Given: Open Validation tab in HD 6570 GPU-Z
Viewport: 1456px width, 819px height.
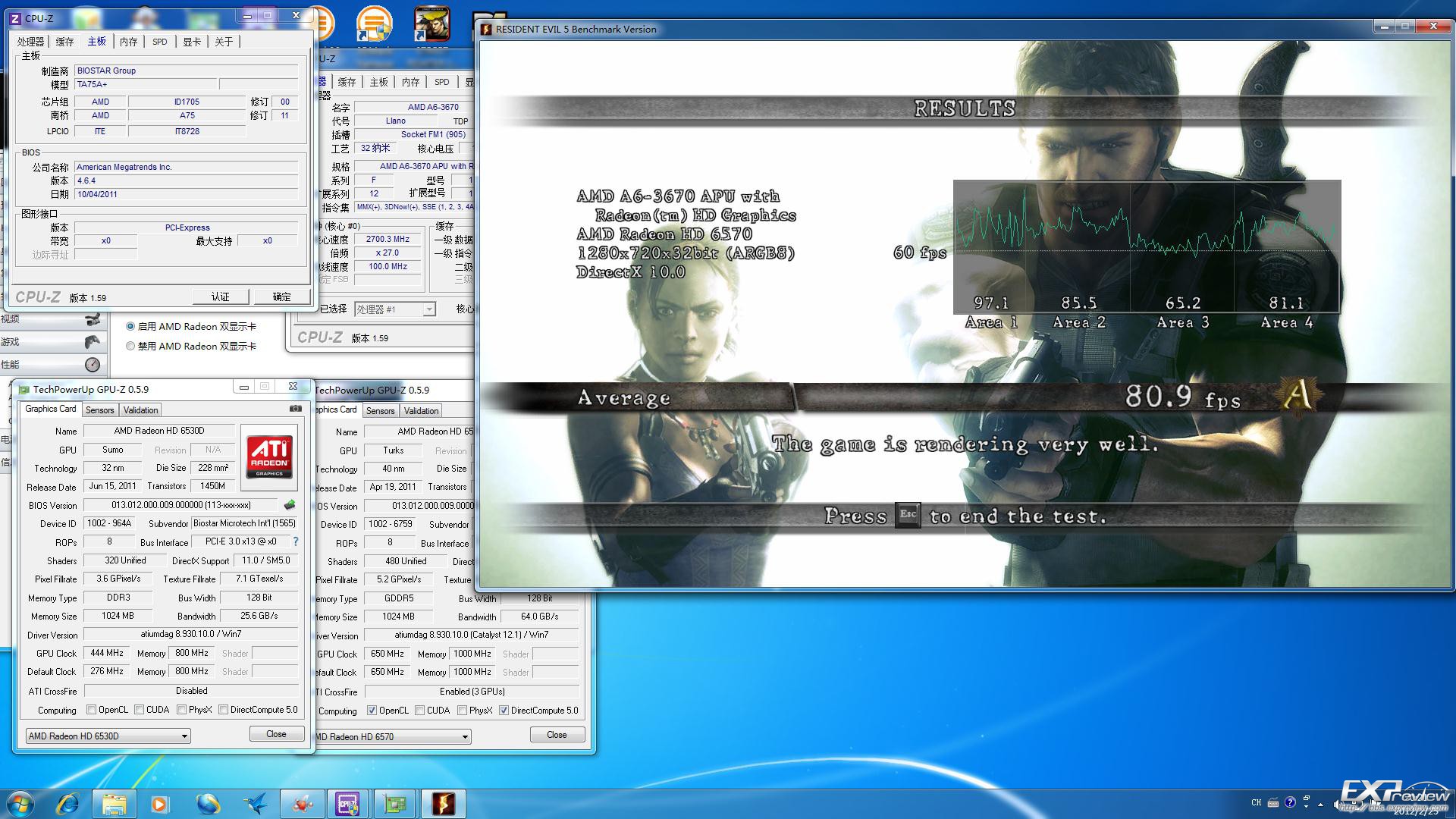Looking at the screenshot, I should pyautogui.click(x=422, y=411).
